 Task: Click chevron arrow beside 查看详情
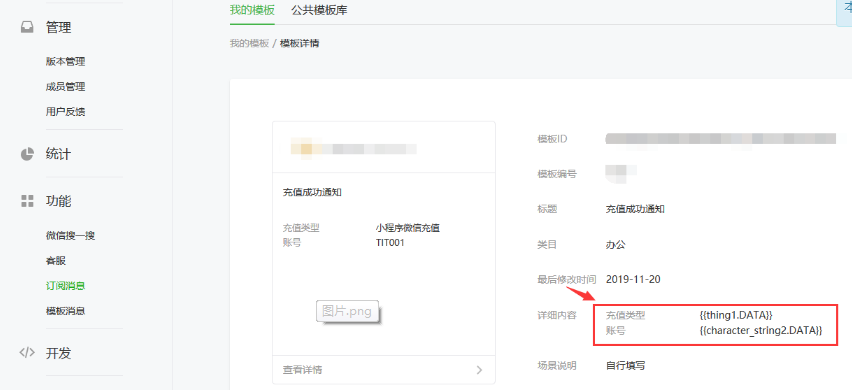pos(479,370)
